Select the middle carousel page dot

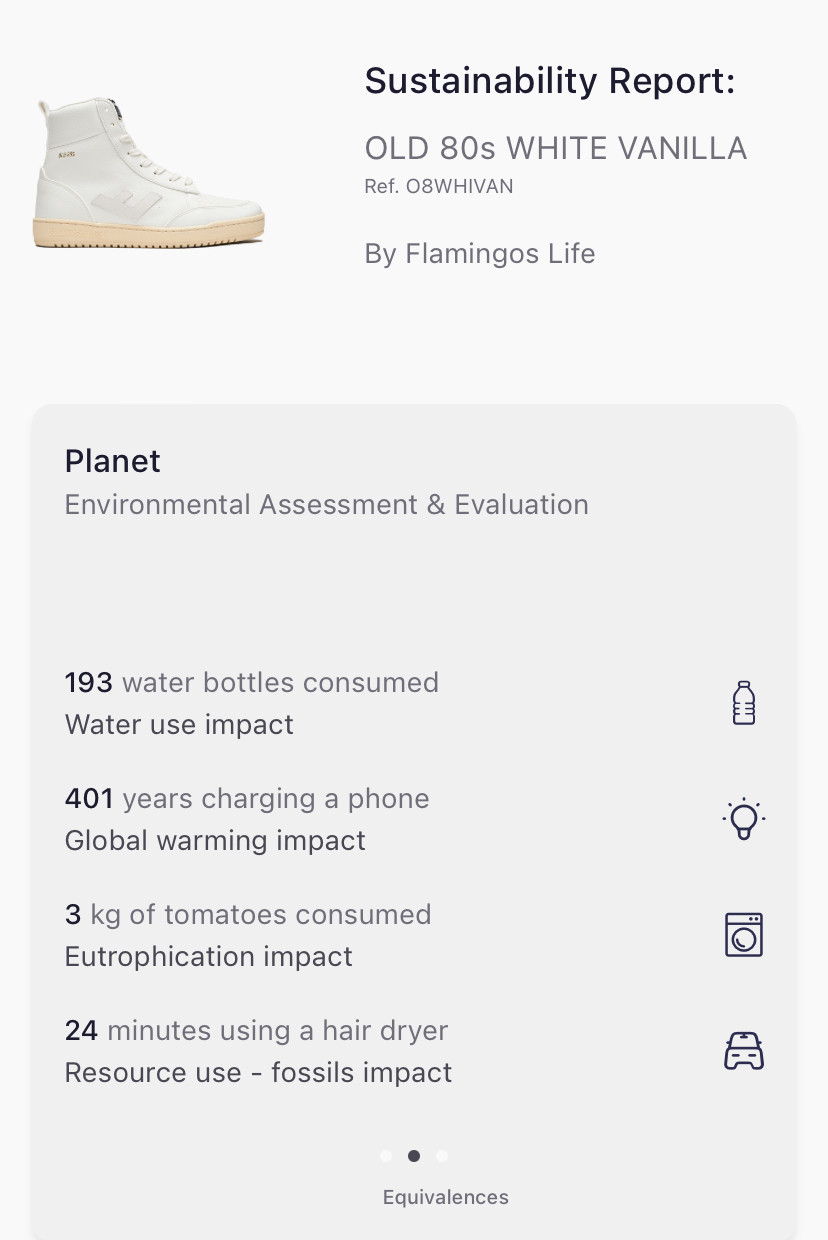[x=414, y=1156]
